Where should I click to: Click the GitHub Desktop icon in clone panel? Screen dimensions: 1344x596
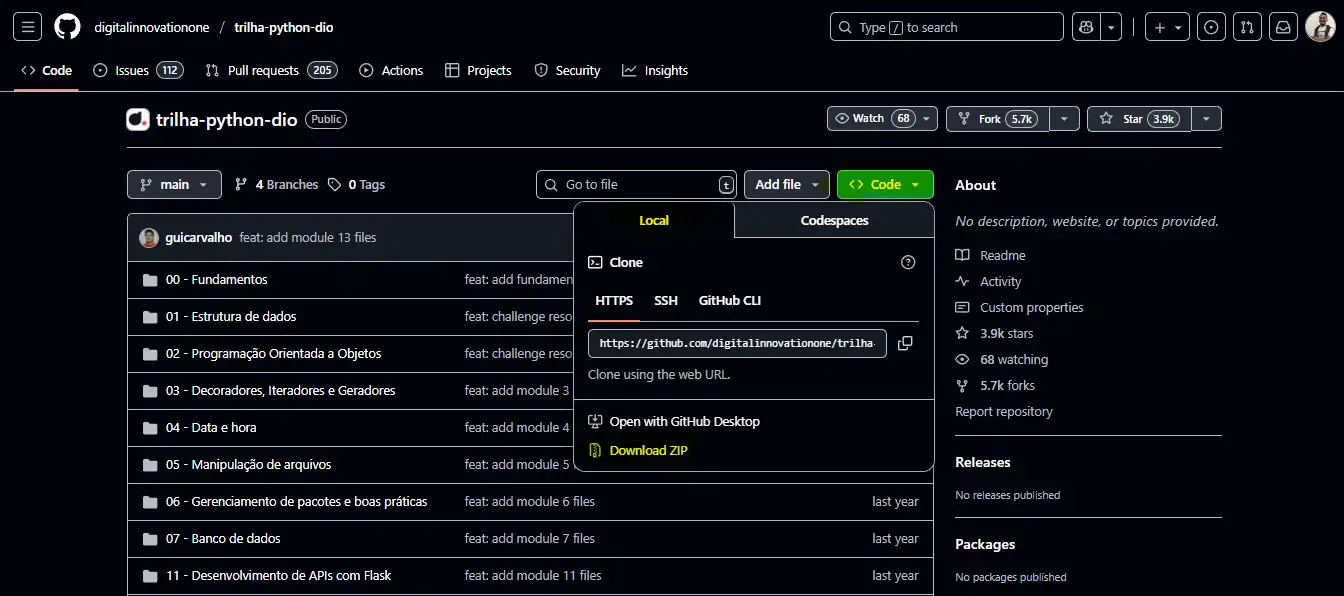595,422
